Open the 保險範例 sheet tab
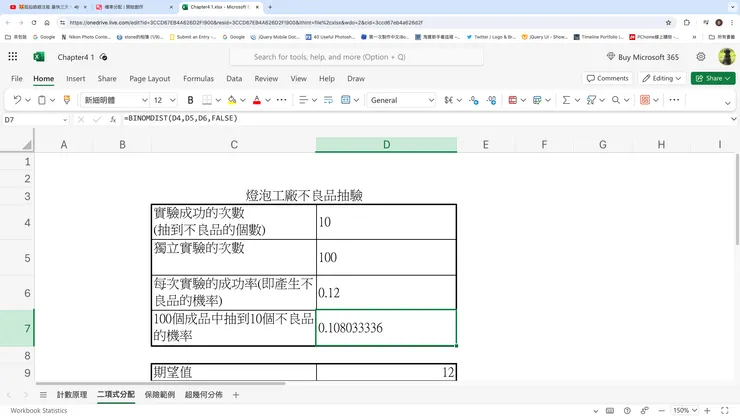This screenshot has width=740, height=416. tap(160, 395)
